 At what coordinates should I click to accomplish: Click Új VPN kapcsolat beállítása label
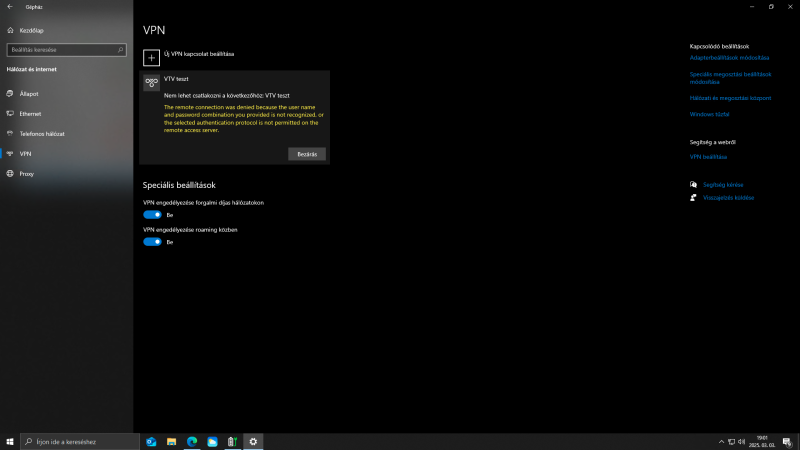coord(199,54)
